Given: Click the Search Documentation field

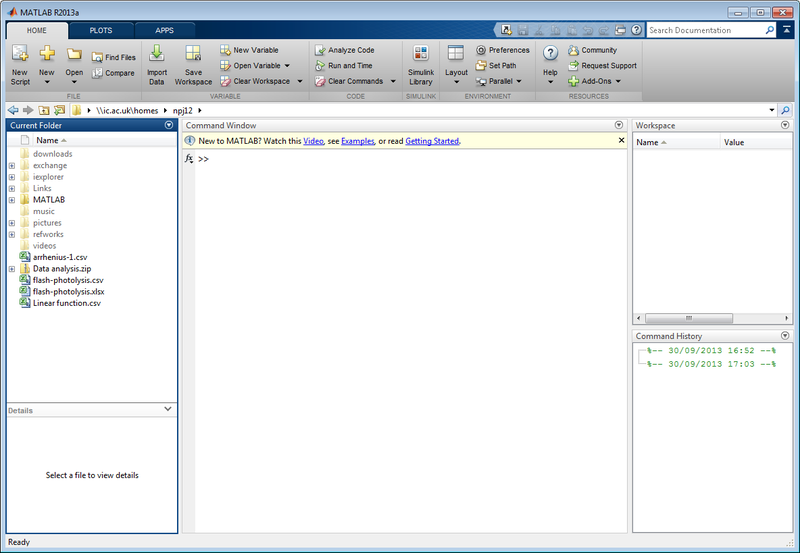Looking at the screenshot, I should 705,30.
